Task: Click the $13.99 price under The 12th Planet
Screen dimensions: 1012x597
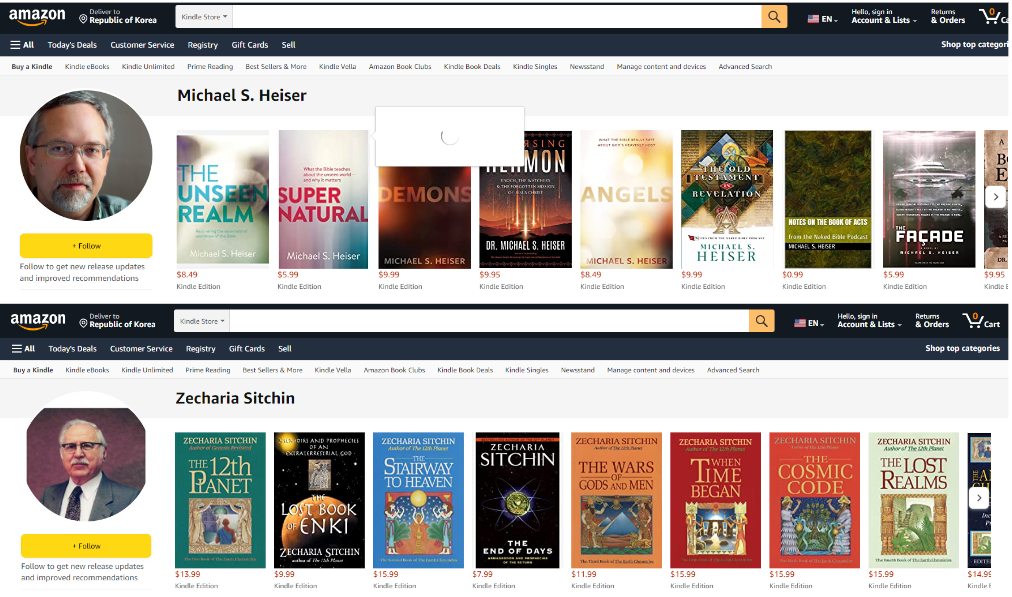Action: click(188, 574)
